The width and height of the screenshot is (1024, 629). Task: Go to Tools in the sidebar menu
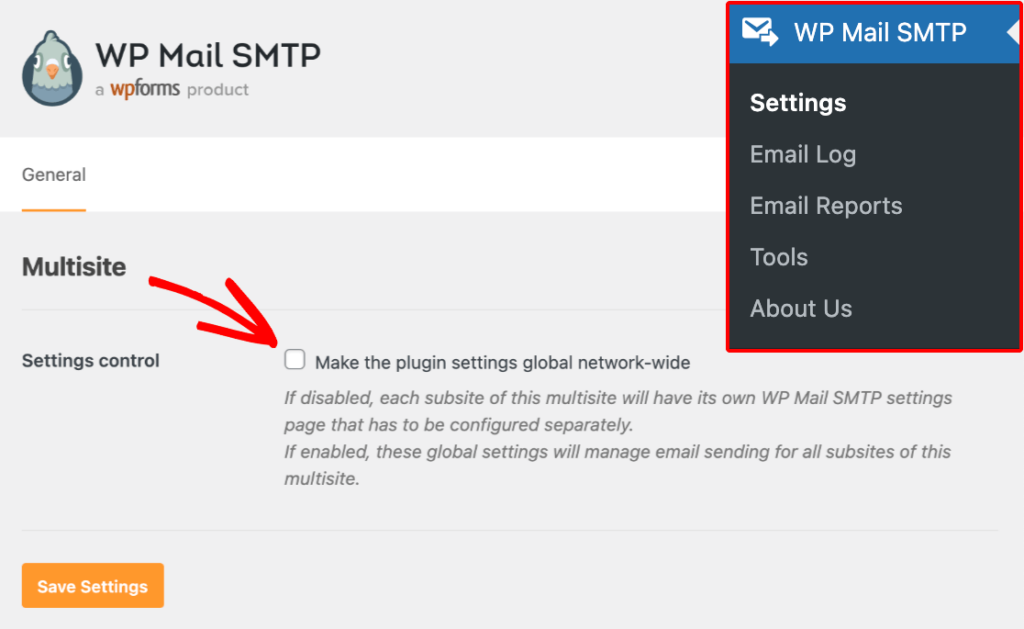tap(778, 257)
